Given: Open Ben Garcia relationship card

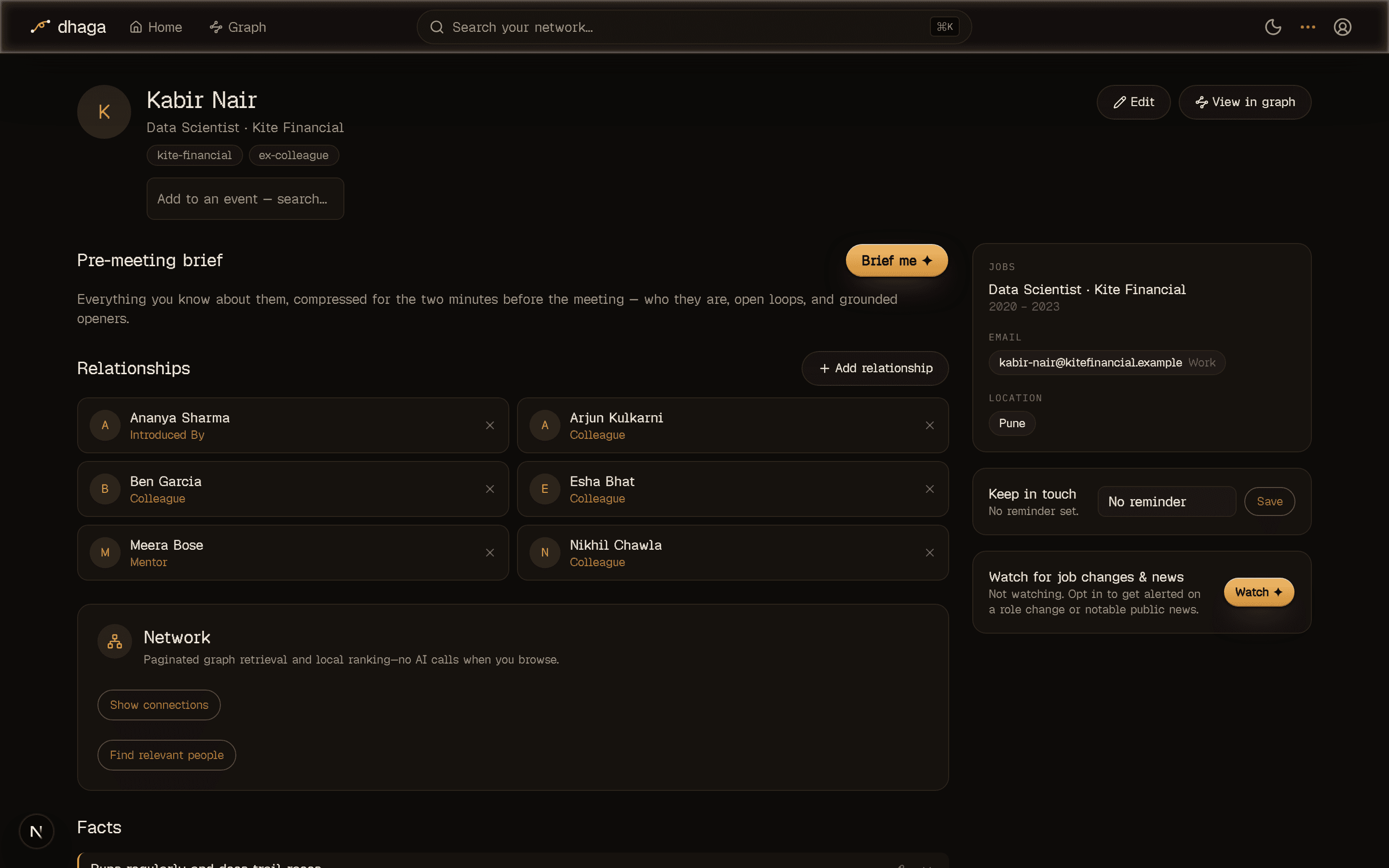Looking at the screenshot, I should coord(293,489).
